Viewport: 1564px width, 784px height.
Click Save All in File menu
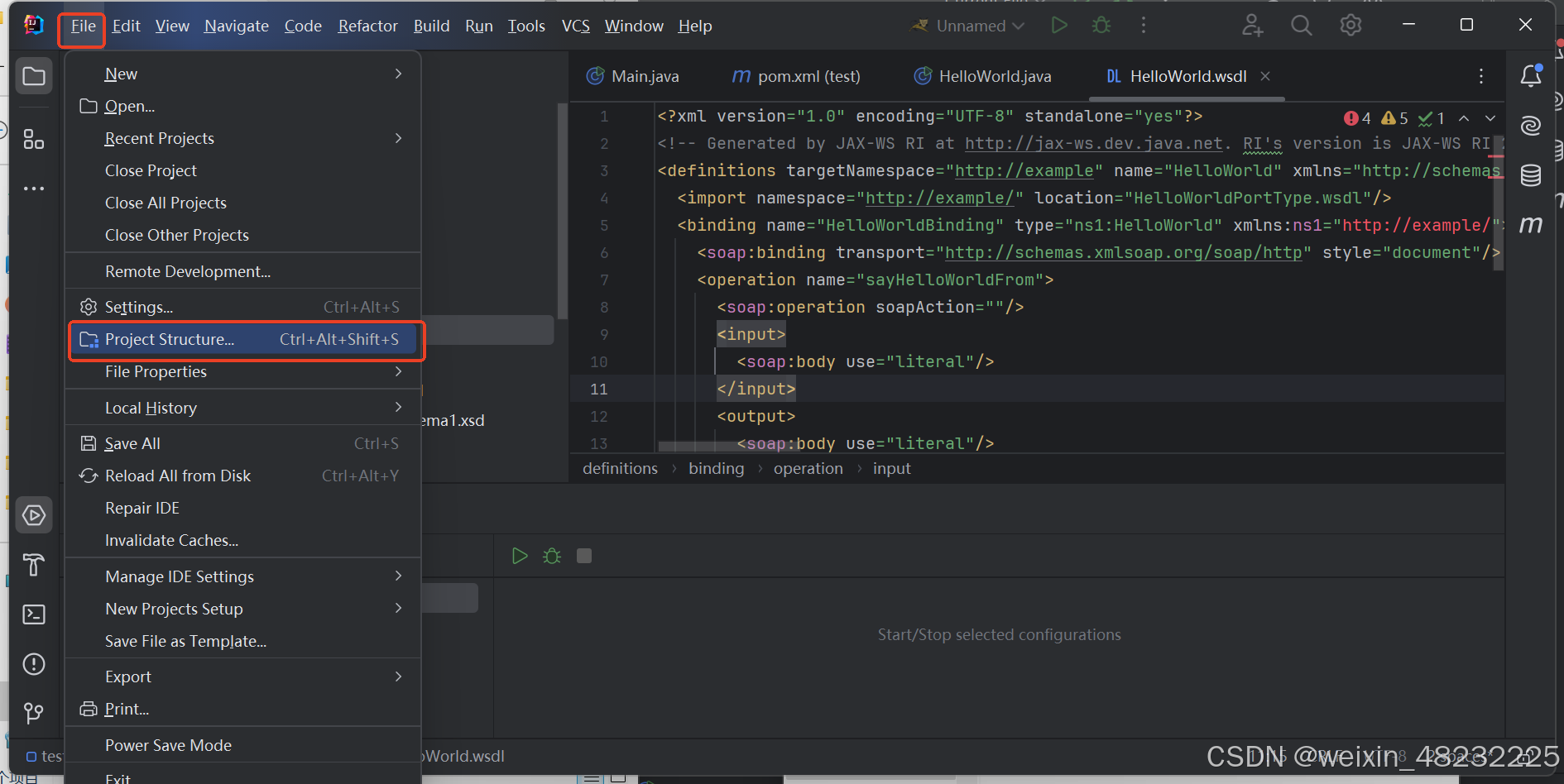point(242,443)
